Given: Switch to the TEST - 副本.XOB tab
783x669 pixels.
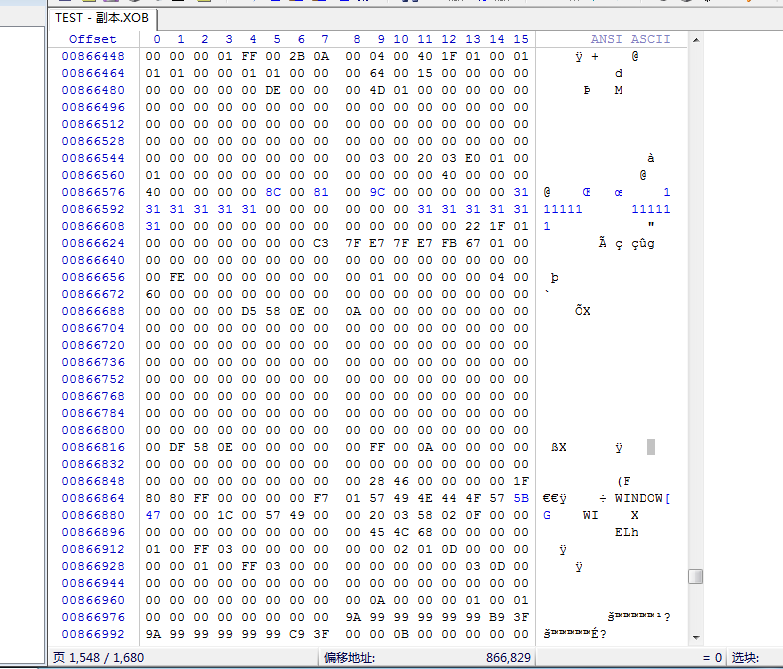Looking at the screenshot, I should [102, 18].
